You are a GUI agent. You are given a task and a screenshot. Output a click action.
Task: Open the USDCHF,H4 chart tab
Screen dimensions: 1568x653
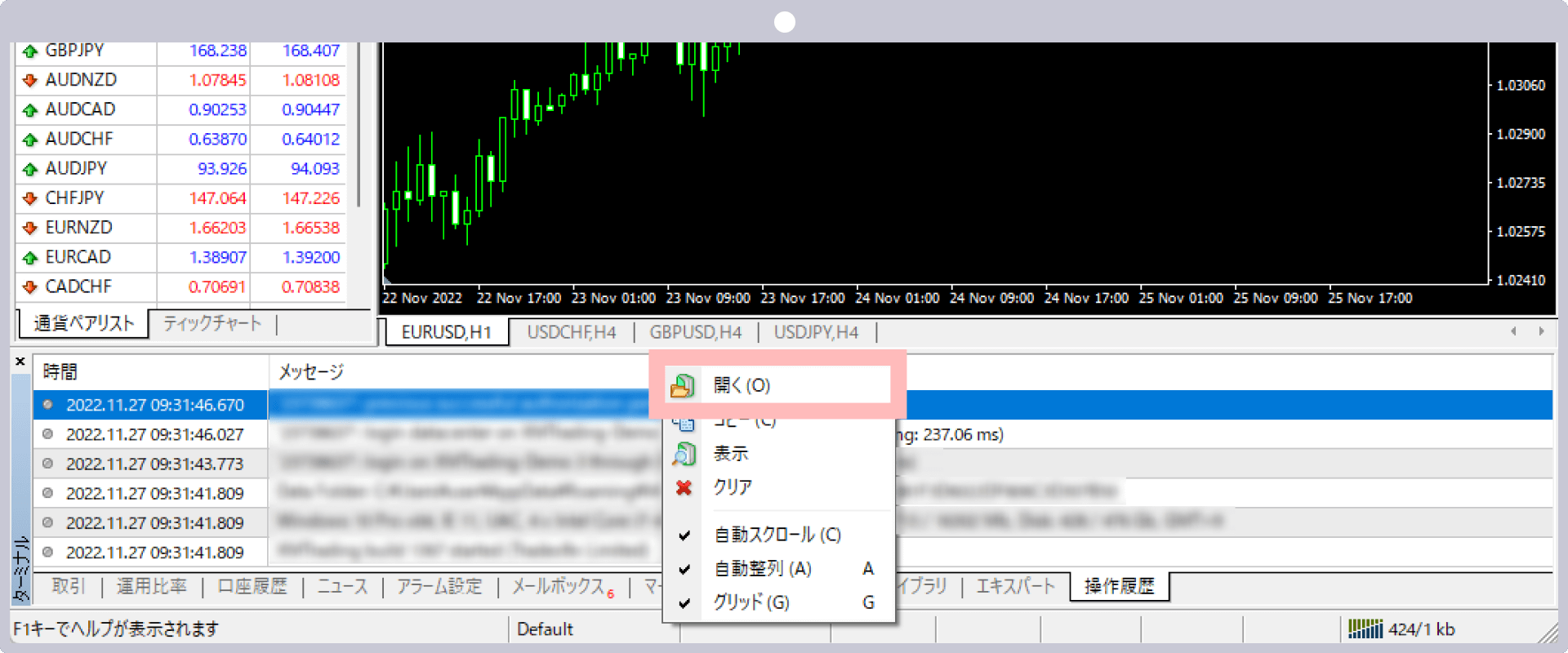pyautogui.click(x=571, y=332)
